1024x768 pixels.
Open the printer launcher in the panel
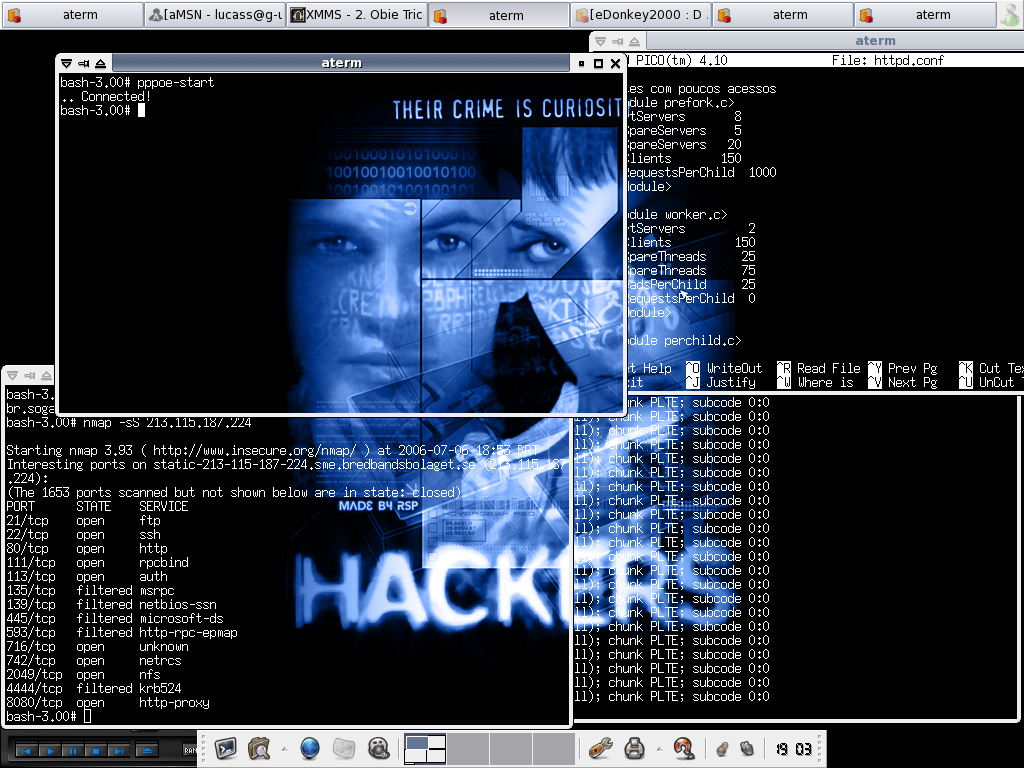click(634, 748)
